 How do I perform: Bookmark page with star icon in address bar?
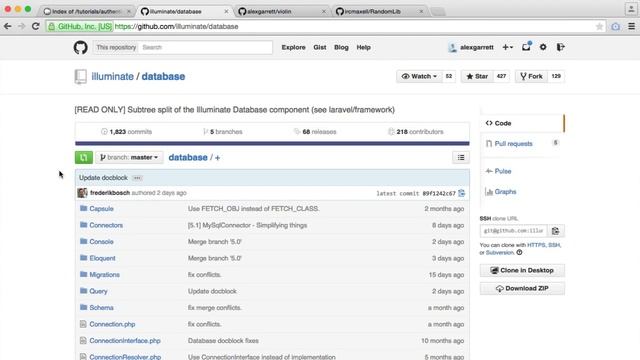click(x=599, y=27)
